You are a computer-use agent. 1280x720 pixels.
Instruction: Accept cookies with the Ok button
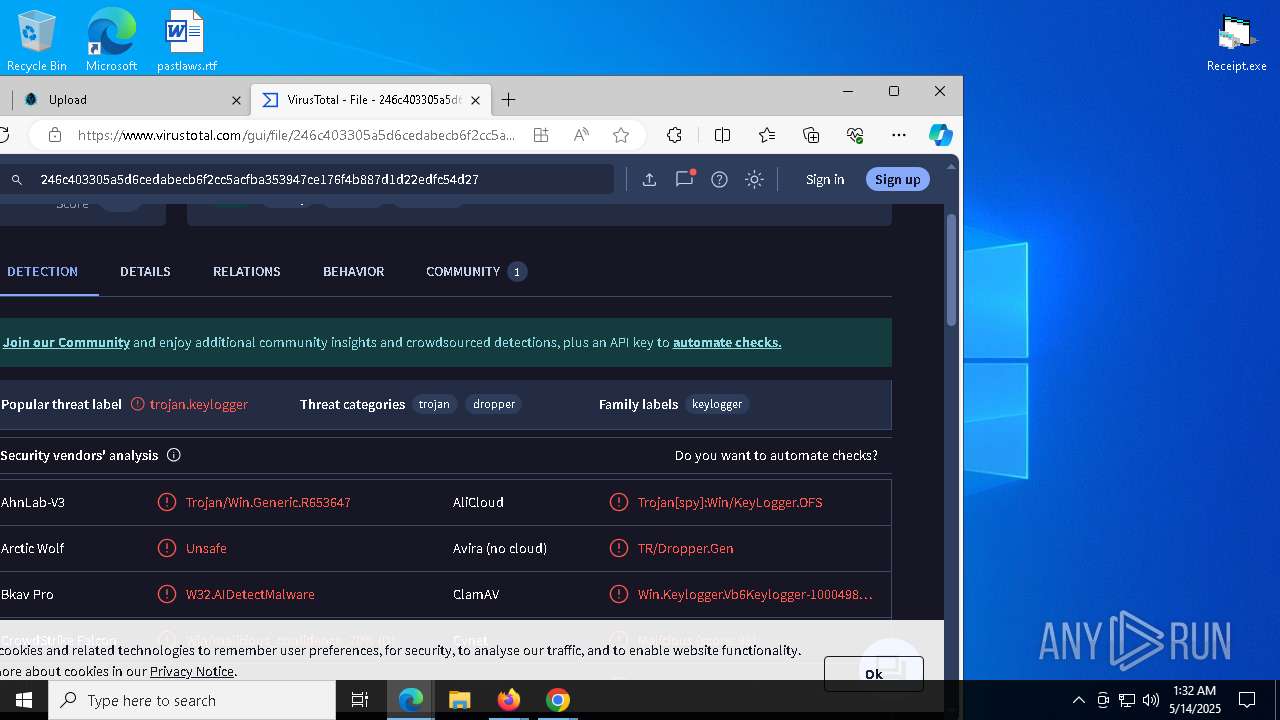(873, 674)
